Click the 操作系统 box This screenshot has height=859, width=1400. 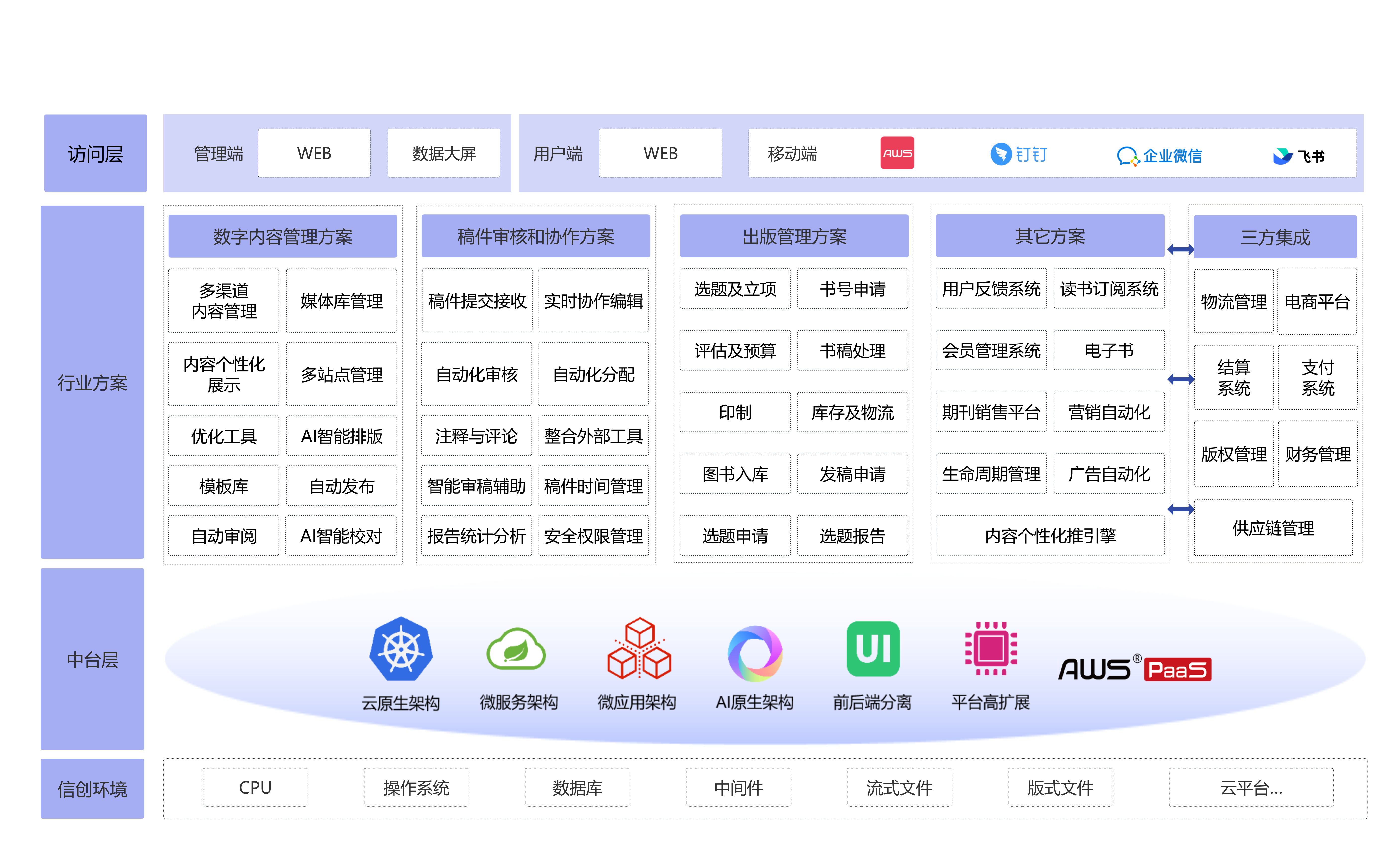[x=417, y=787]
